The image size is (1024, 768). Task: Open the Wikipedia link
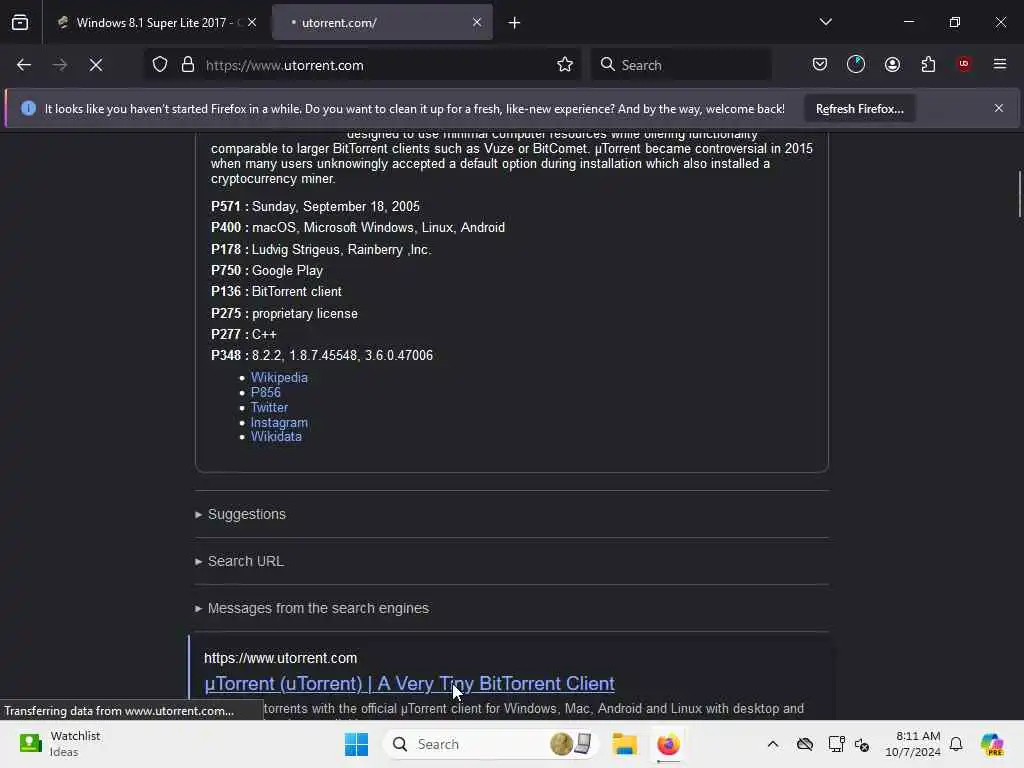[279, 377]
